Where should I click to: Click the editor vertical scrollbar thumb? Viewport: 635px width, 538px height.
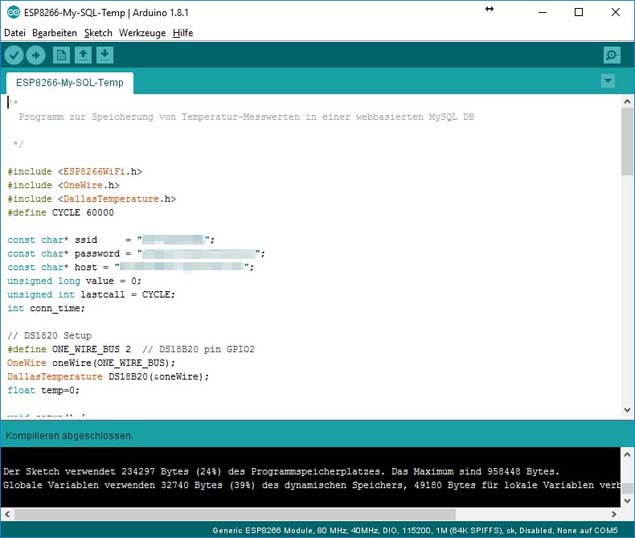pos(627,142)
